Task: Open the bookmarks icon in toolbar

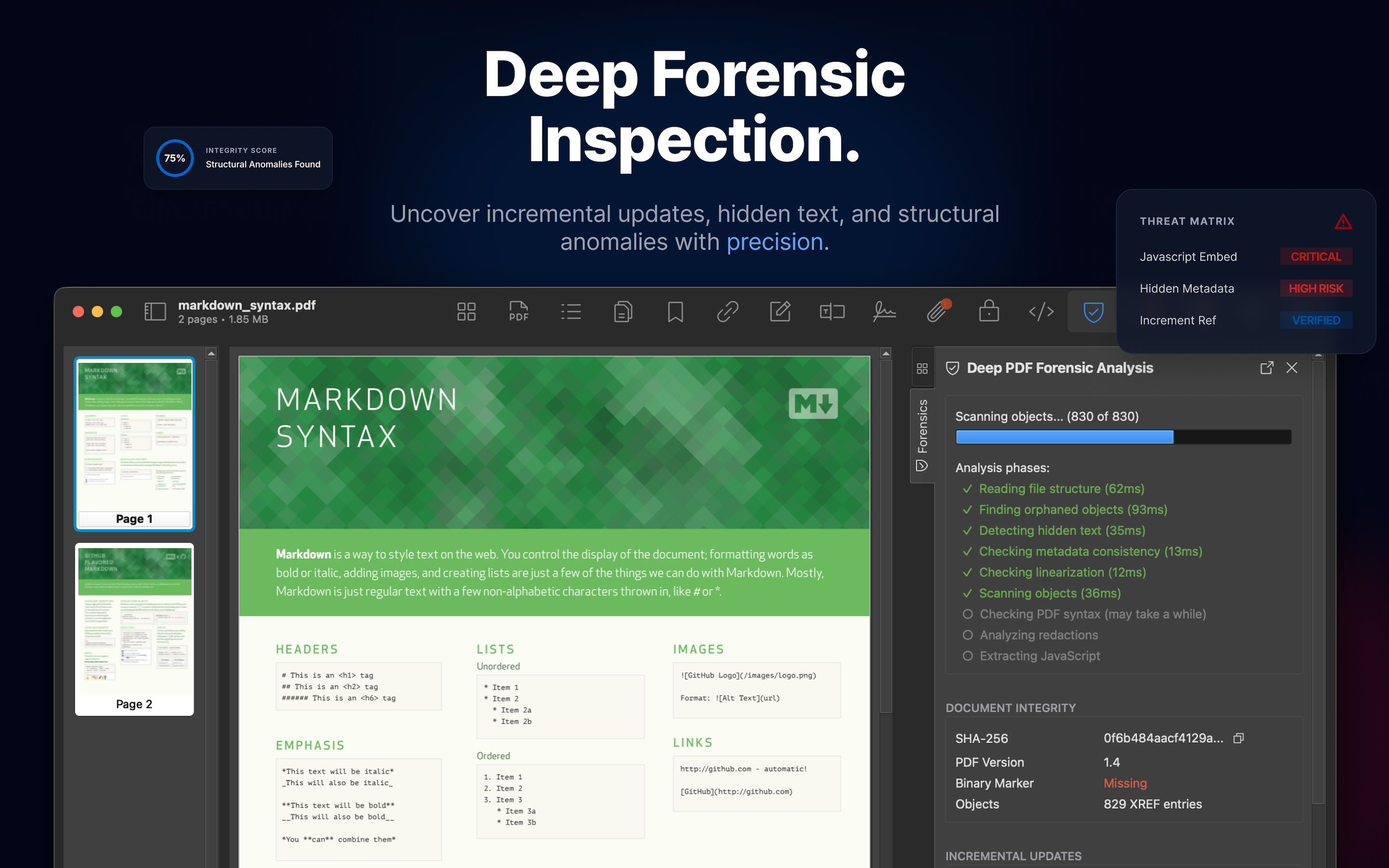Action: (676, 312)
